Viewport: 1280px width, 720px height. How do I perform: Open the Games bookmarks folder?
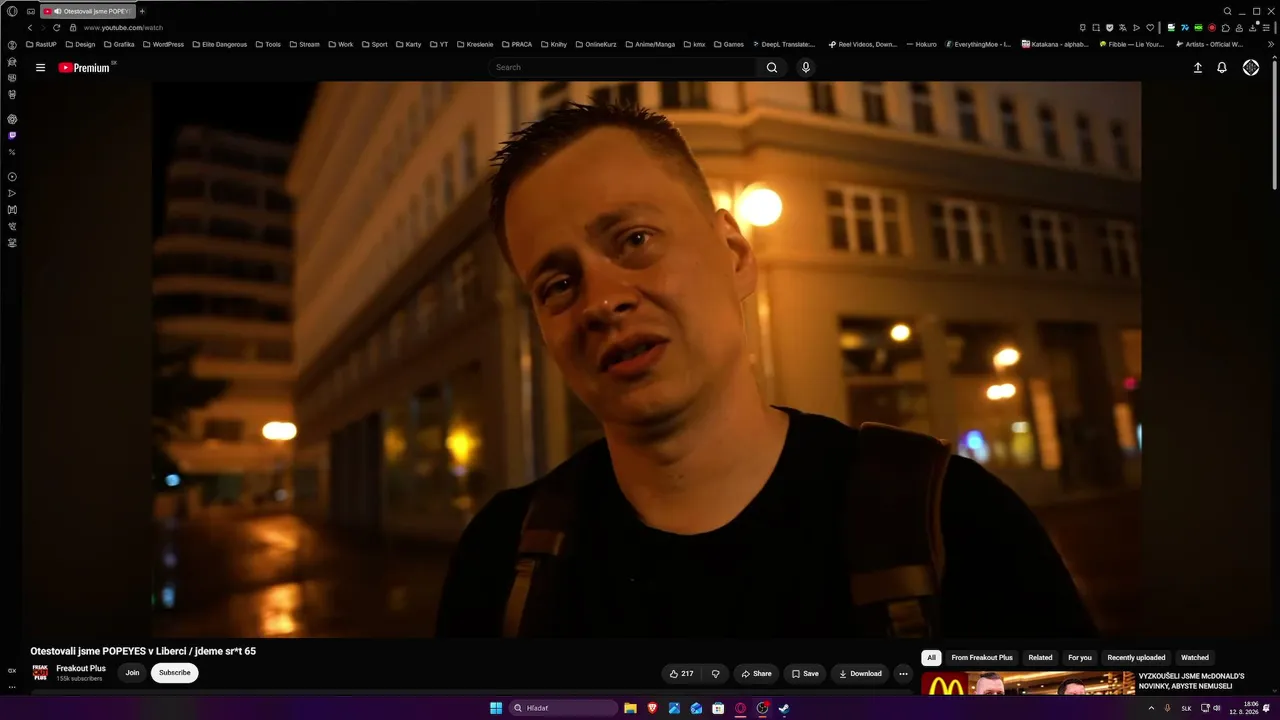pos(728,45)
